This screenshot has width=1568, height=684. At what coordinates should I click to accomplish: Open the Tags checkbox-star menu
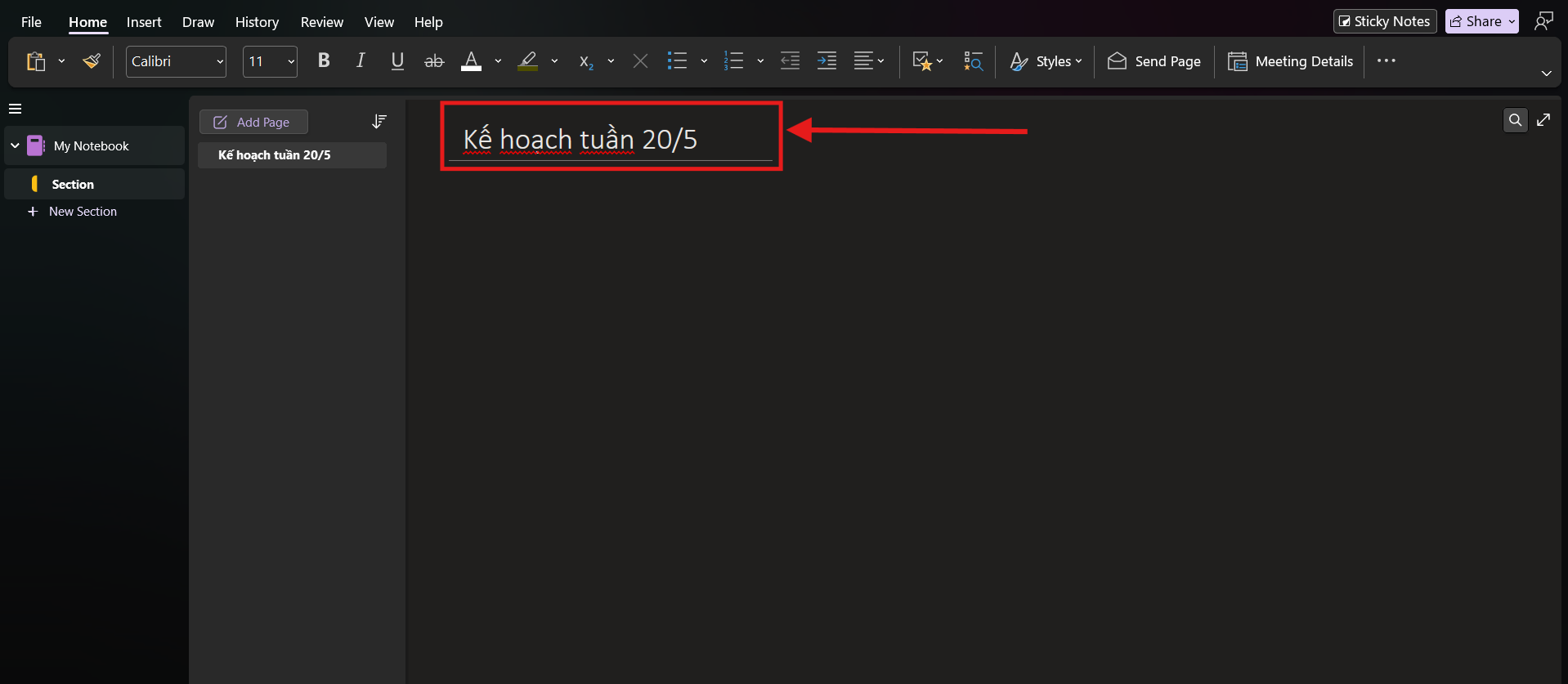point(927,61)
